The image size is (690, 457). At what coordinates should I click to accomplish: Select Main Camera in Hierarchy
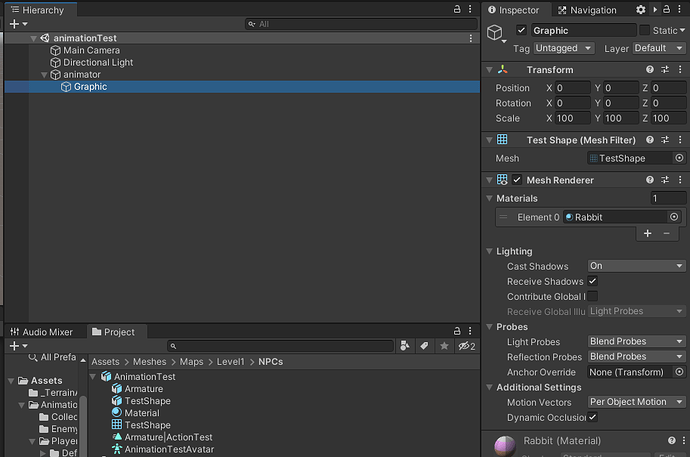point(91,50)
